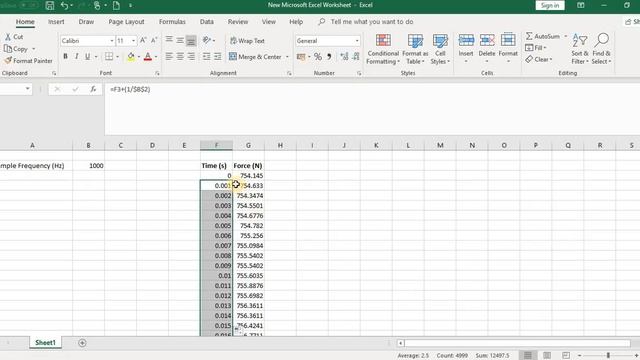
Task: Increase font size with large A icon
Action: tap(143, 40)
